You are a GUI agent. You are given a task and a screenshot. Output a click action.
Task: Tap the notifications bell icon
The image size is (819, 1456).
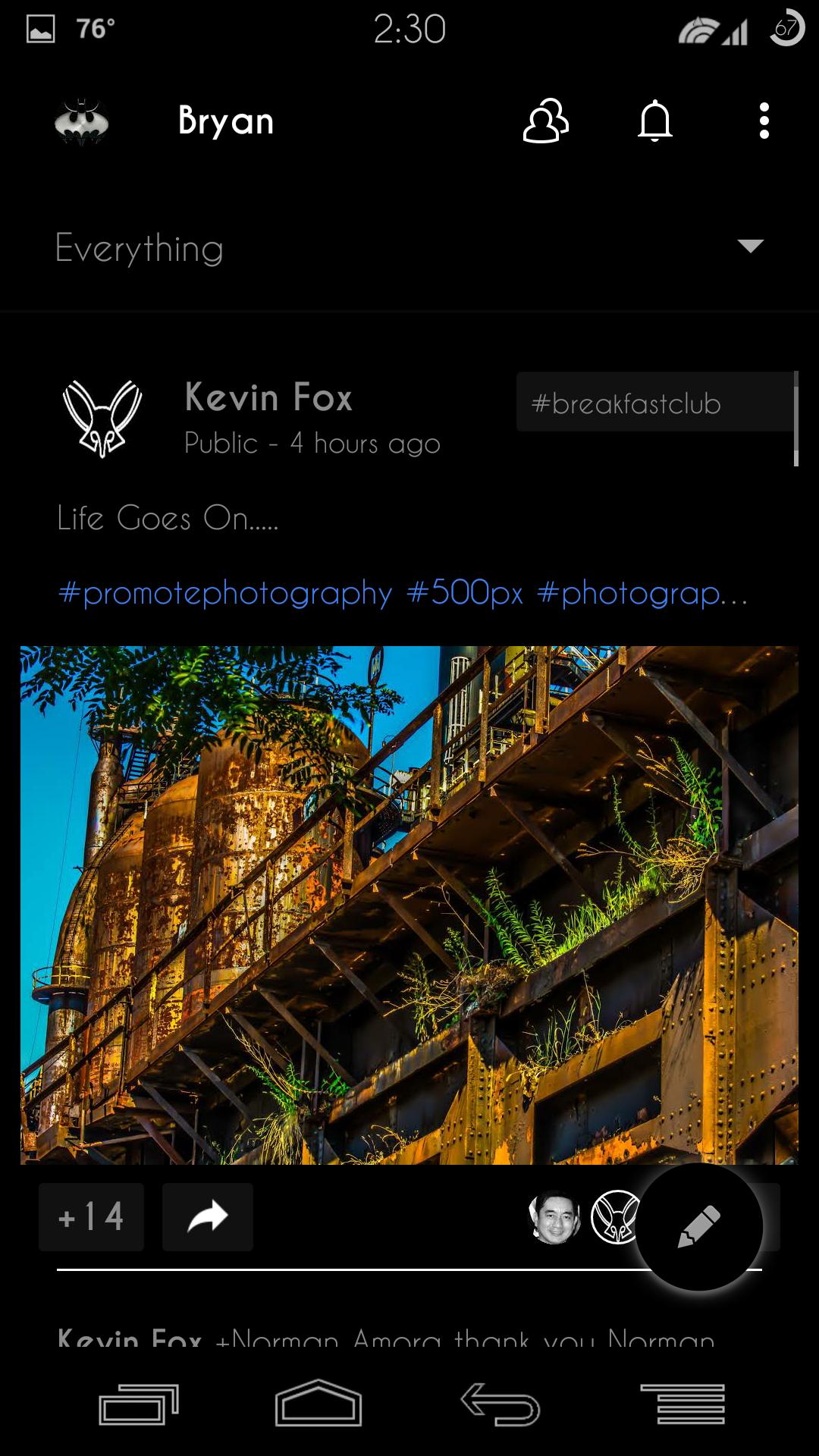point(655,121)
